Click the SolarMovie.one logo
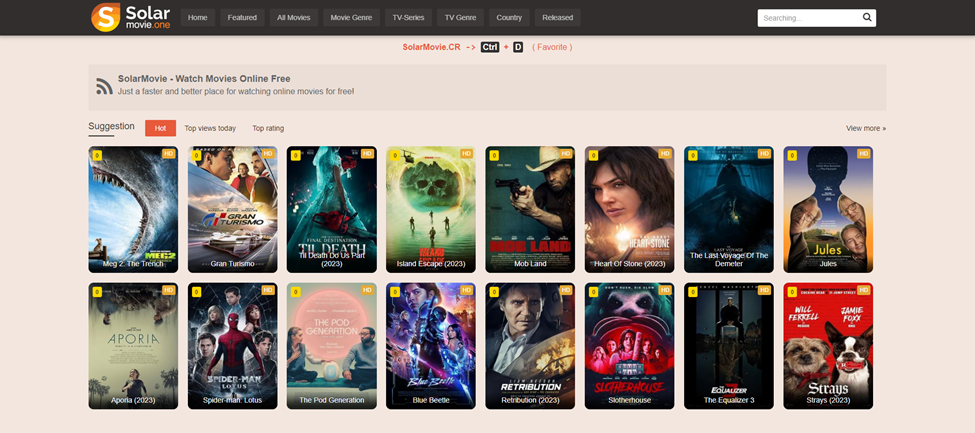The image size is (975, 433). click(x=131, y=17)
